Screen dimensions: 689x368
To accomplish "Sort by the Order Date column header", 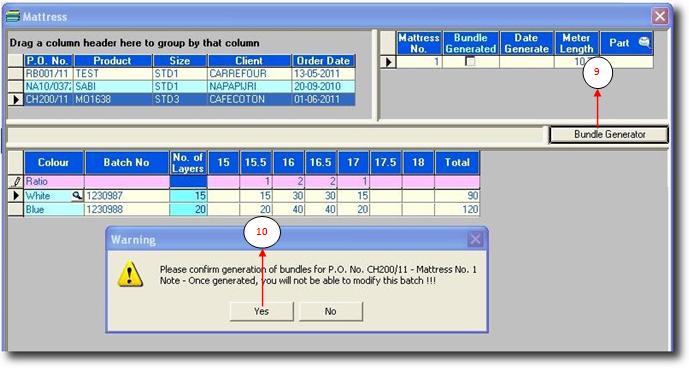I will 323,61.
